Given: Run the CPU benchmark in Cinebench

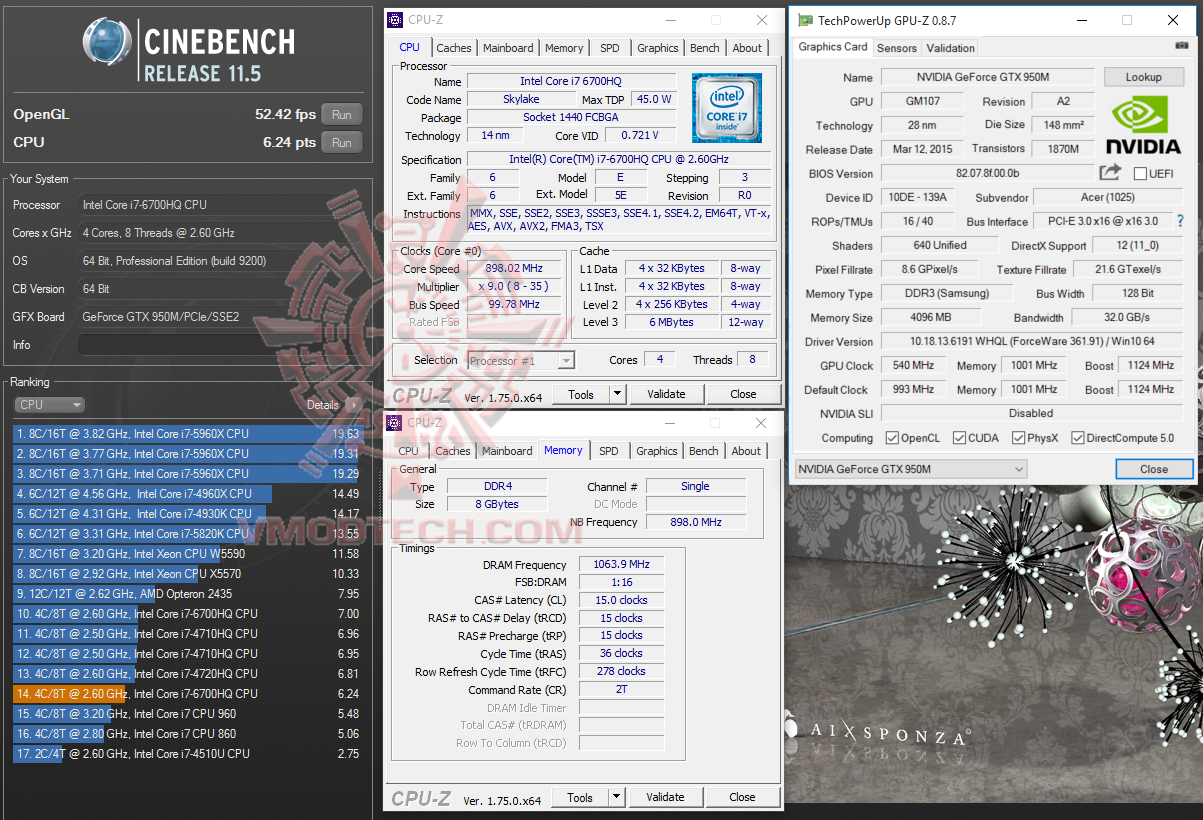Looking at the screenshot, I should tap(342, 143).
